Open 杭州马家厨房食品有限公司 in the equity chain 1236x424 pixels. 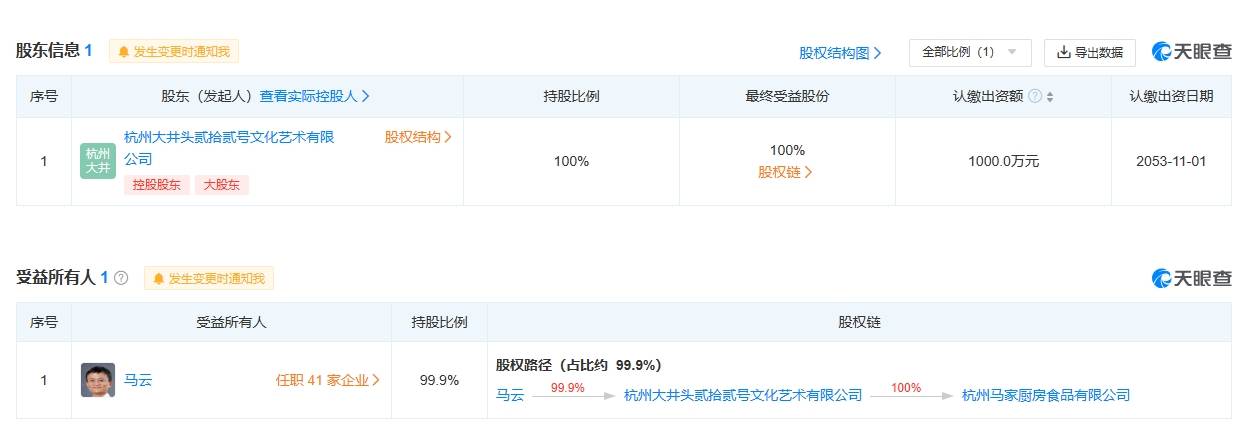tap(1045, 395)
